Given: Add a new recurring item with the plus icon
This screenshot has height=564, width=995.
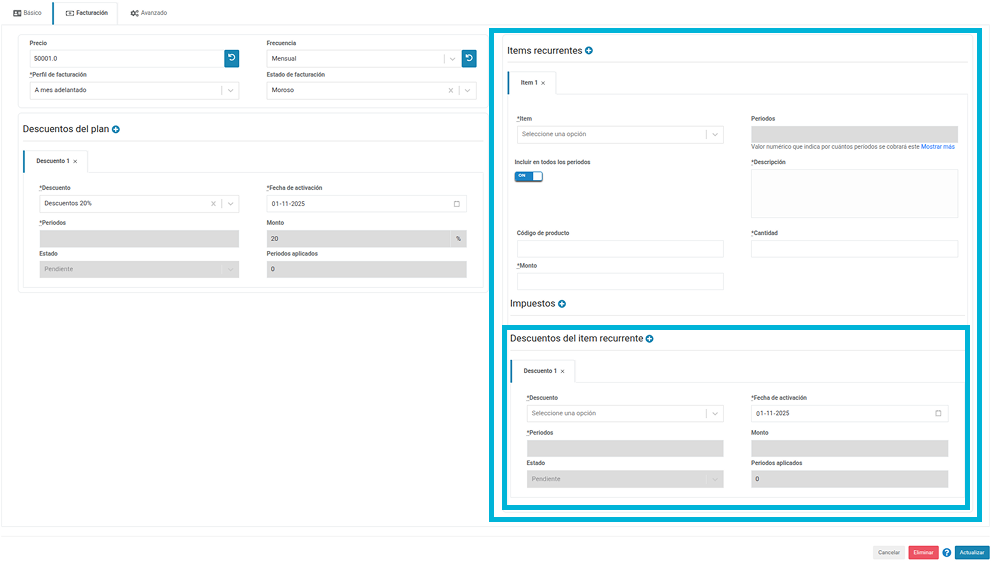Looking at the screenshot, I should pos(589,51).
